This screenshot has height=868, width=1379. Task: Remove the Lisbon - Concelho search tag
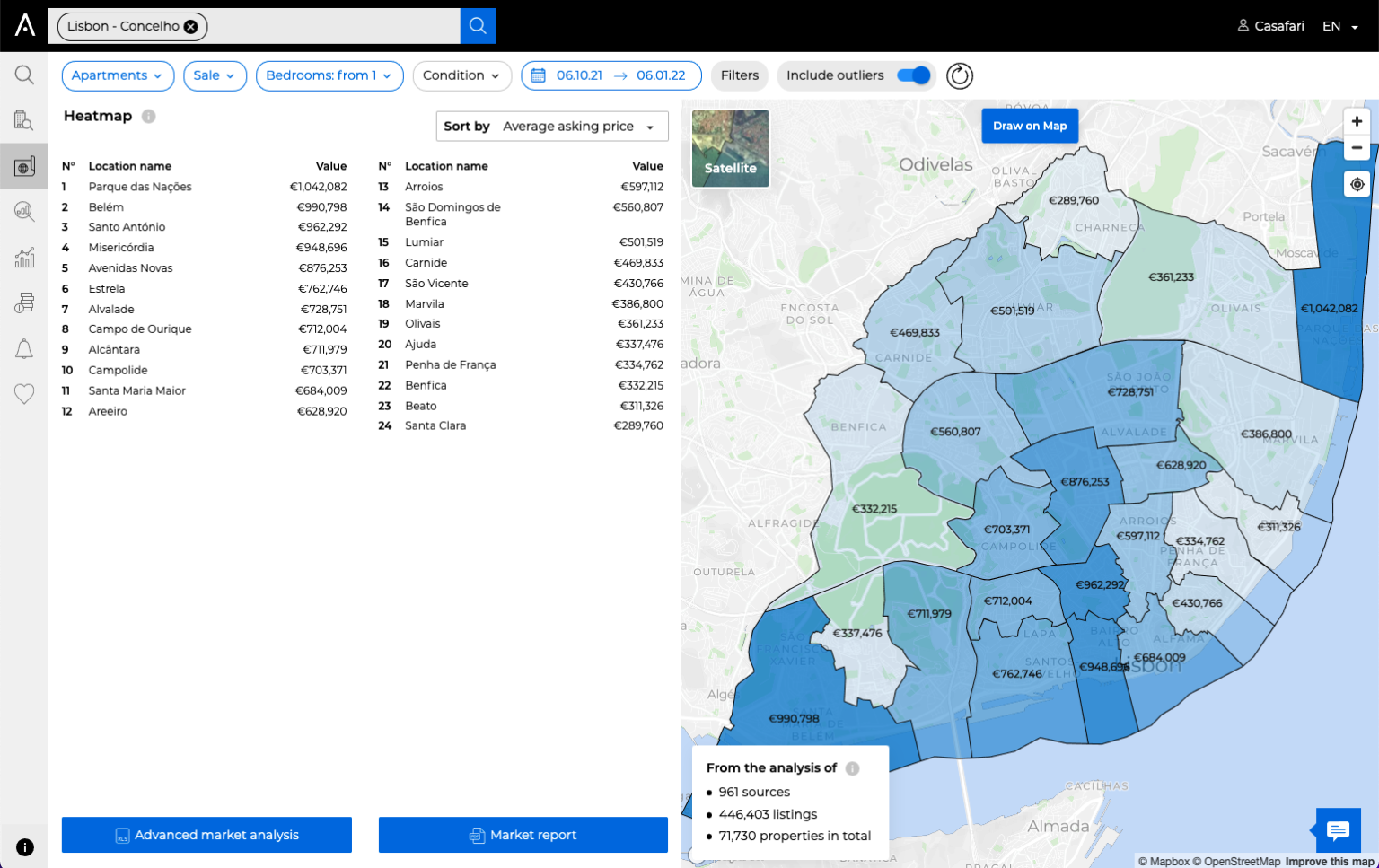[x=190, y=27]
